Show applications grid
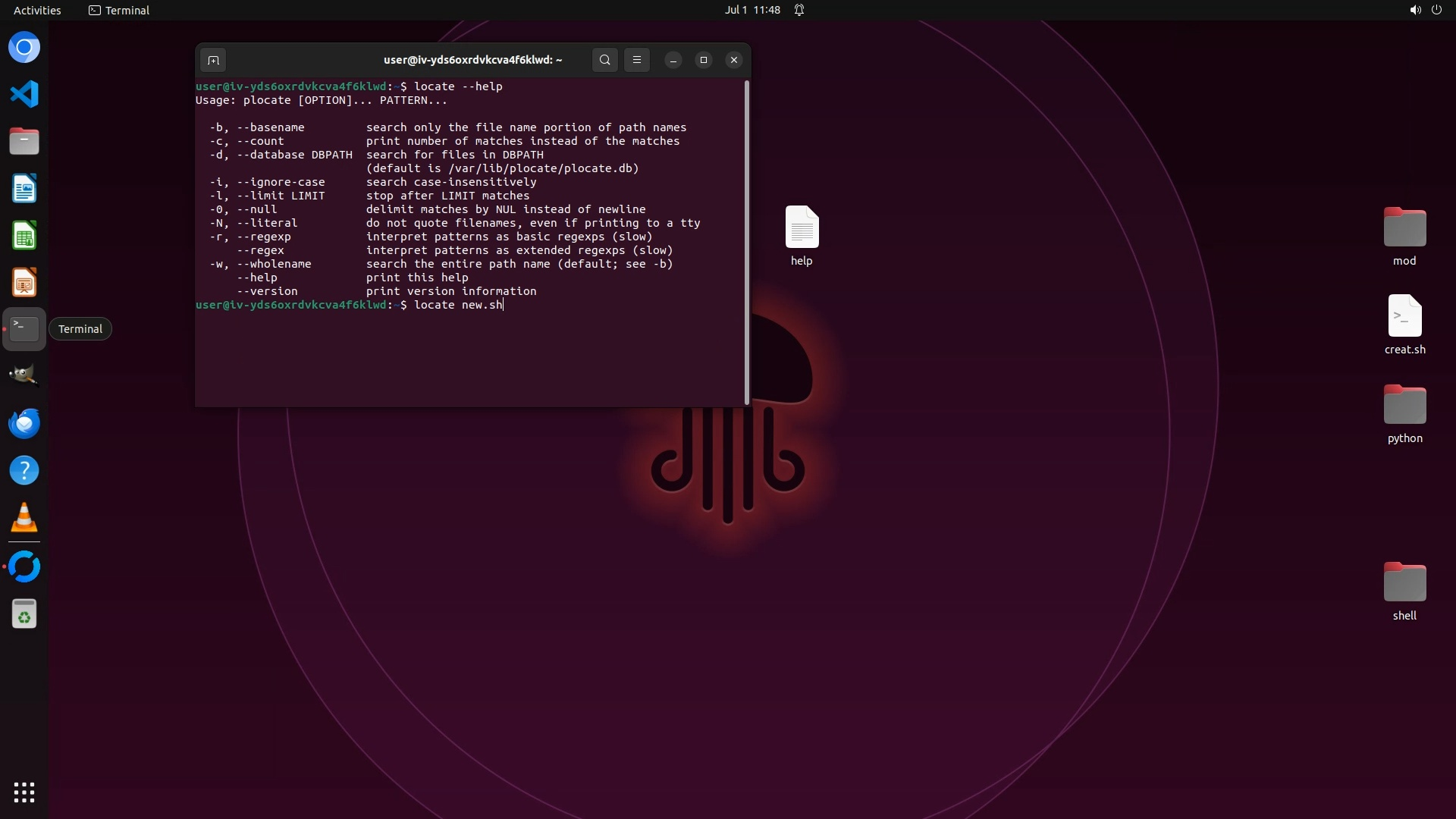Image resolution: width=1456 pixels, height=819 pixels. (x=24, y=792)
